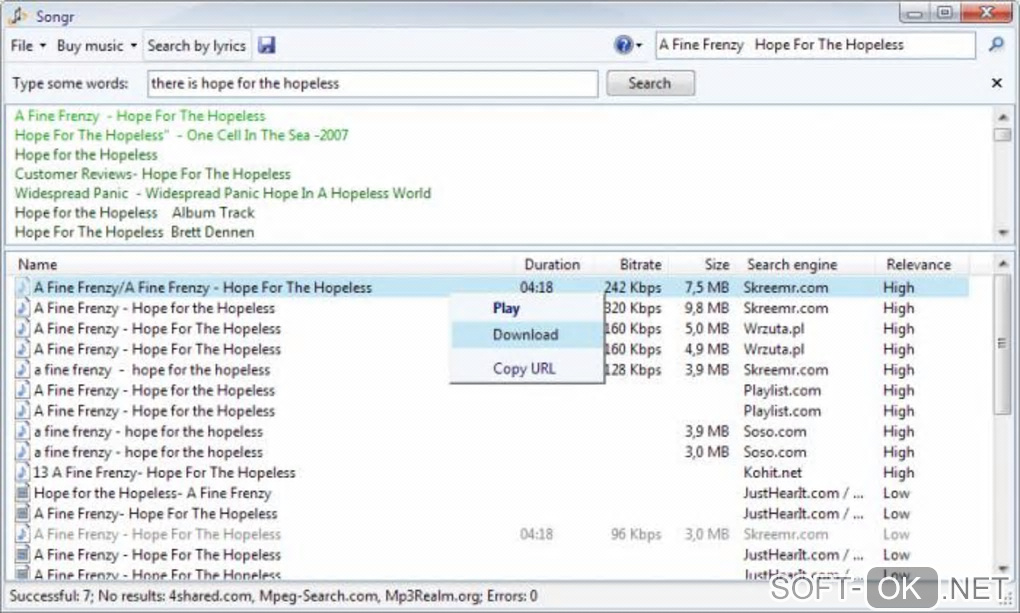Select Widespread Panic Hope In A Hopeless World

(x=222, y=193)
